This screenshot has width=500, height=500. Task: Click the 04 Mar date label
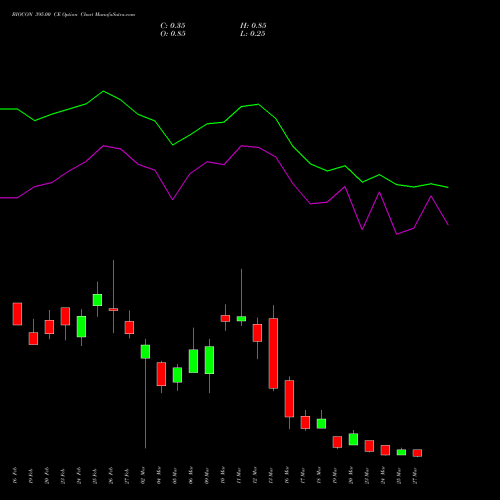click(x=159, y=476)
